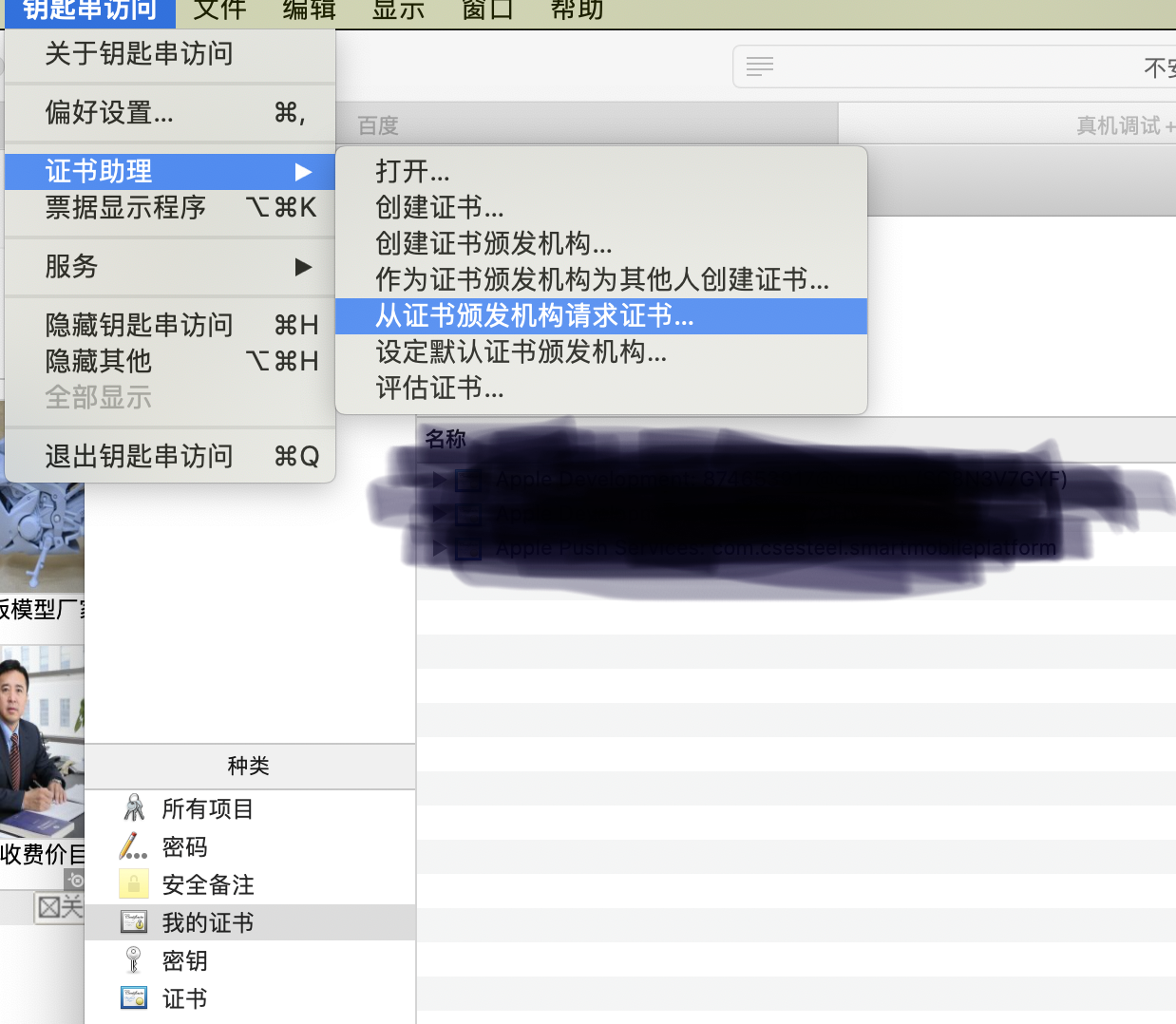1176x1024 pixels.
Task: Select 打开… in the certificate assistant submenu
Action: [x=601, y=172]
